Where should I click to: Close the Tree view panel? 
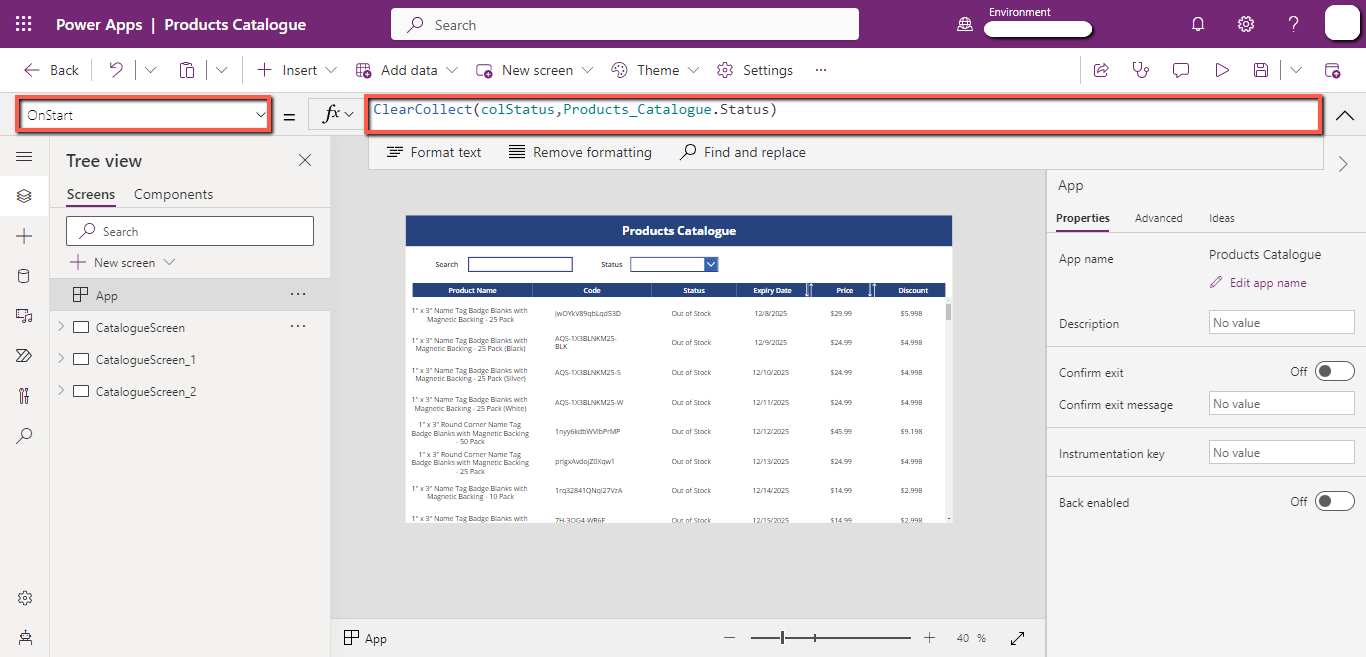point(305,160)
